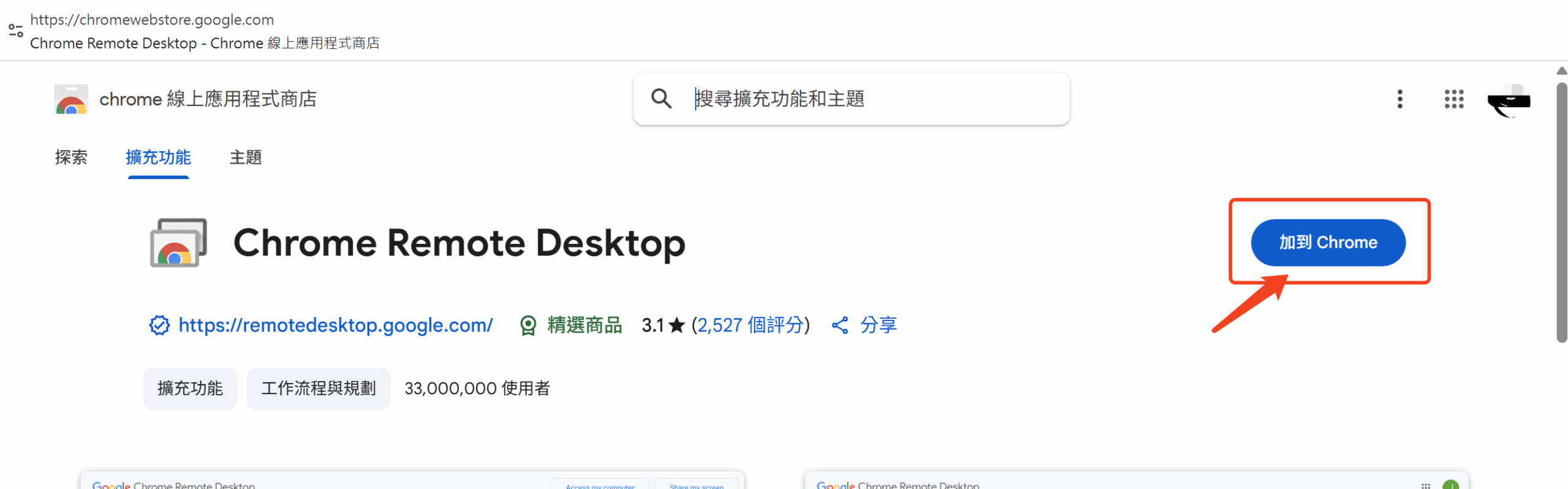
Task: Click the share icon
Action: [x=840, y=325]
